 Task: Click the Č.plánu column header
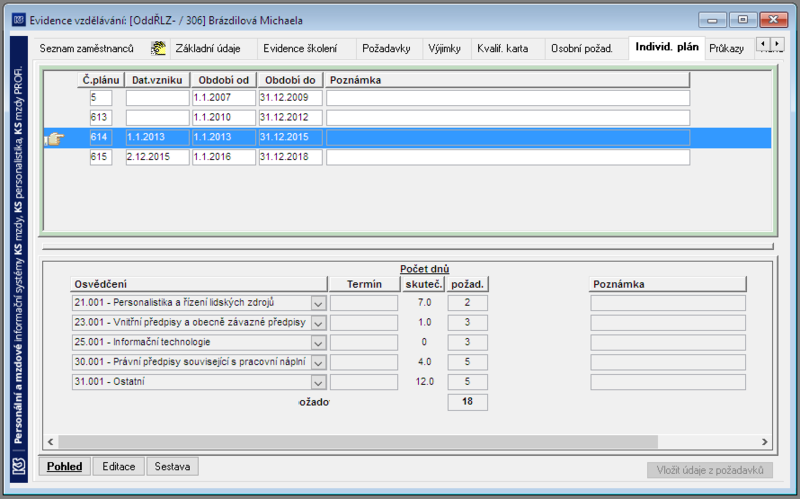(101, 80)
